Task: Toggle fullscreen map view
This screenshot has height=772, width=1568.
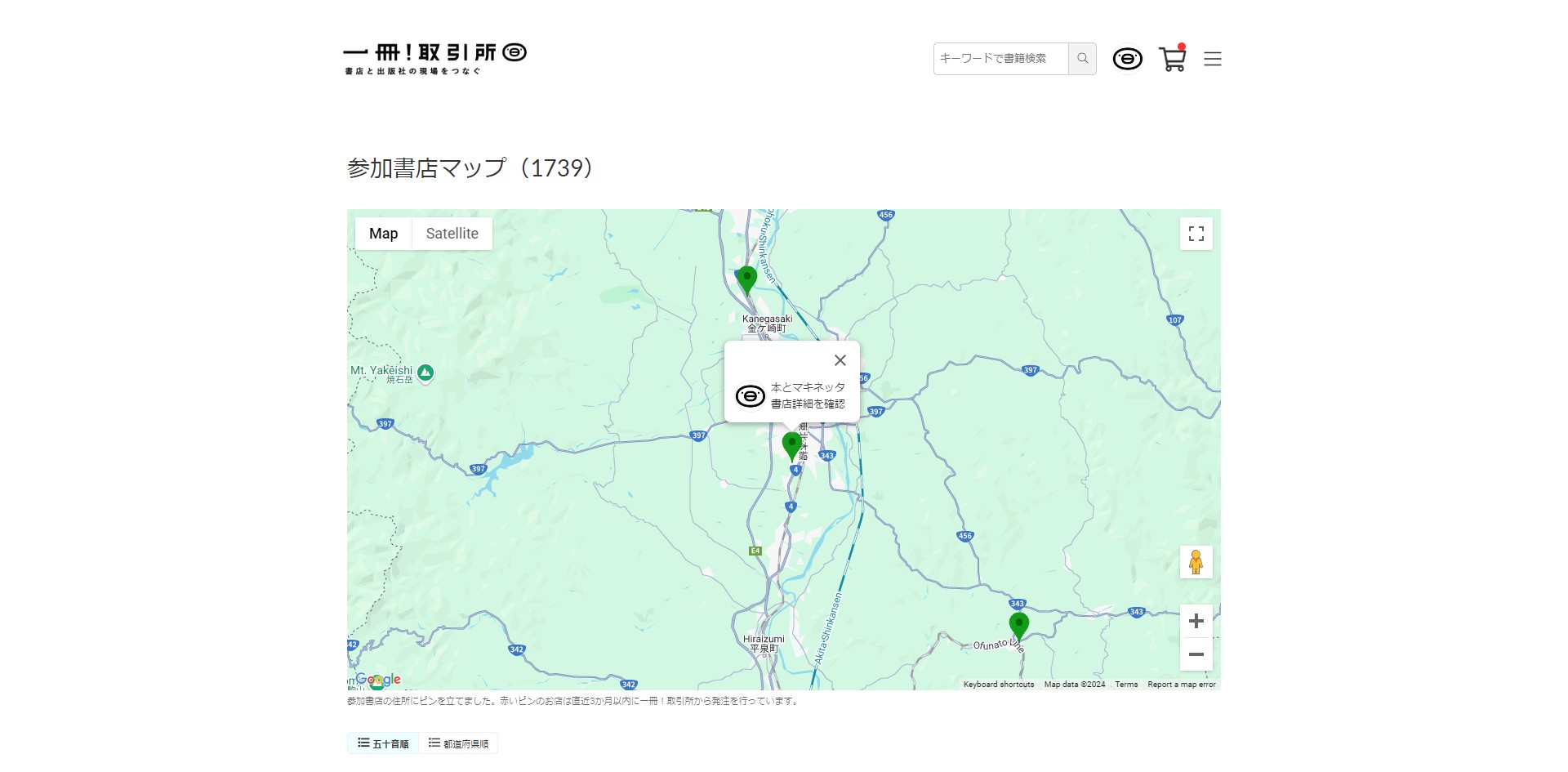Action: pyautogui.click(x=1196, y=234)
